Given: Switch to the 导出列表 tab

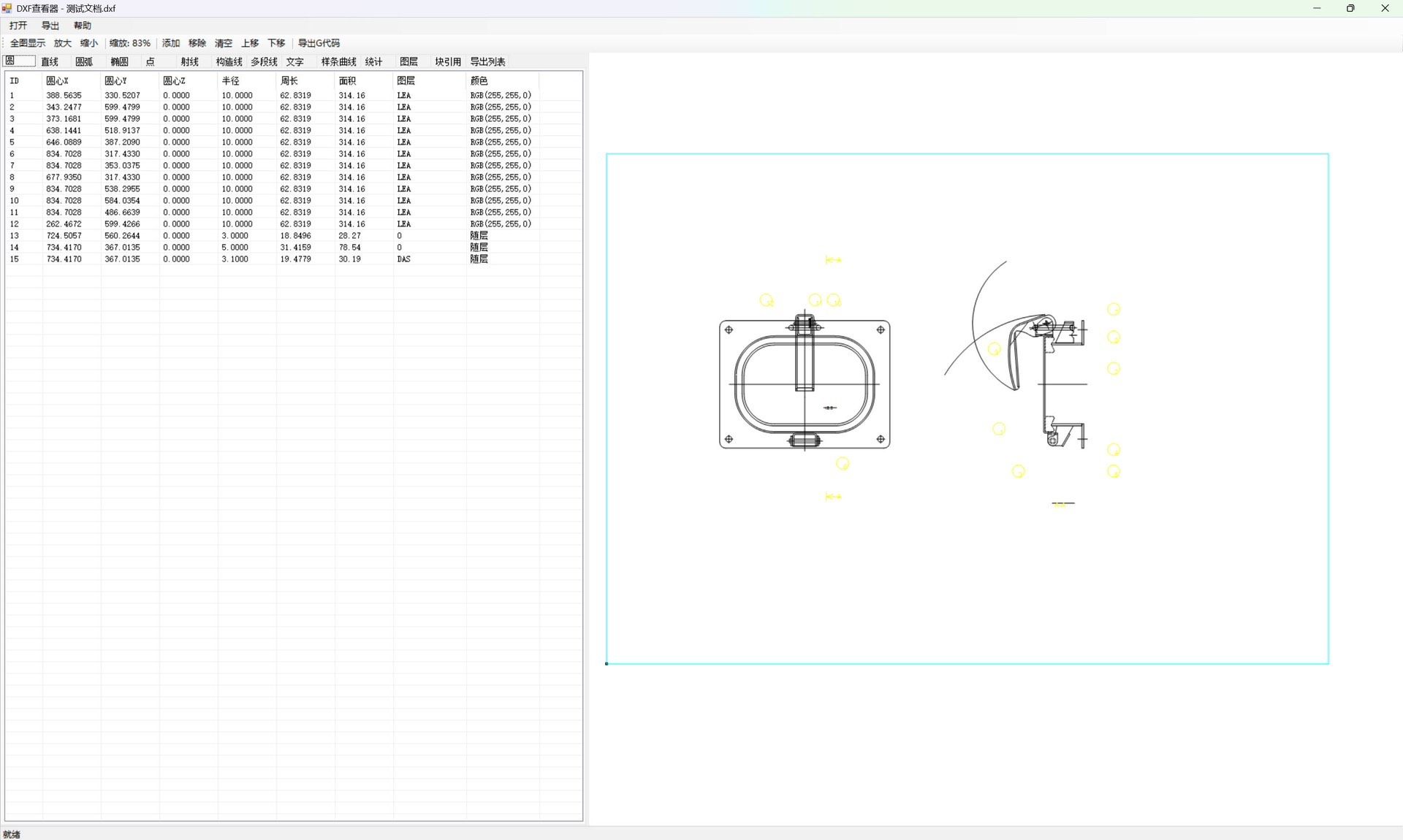Looking at the screenshot, I should point(487,62).
